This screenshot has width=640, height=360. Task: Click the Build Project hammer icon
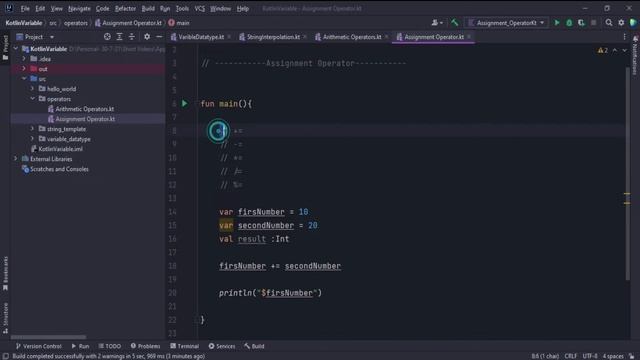click(x=454, y=23)
